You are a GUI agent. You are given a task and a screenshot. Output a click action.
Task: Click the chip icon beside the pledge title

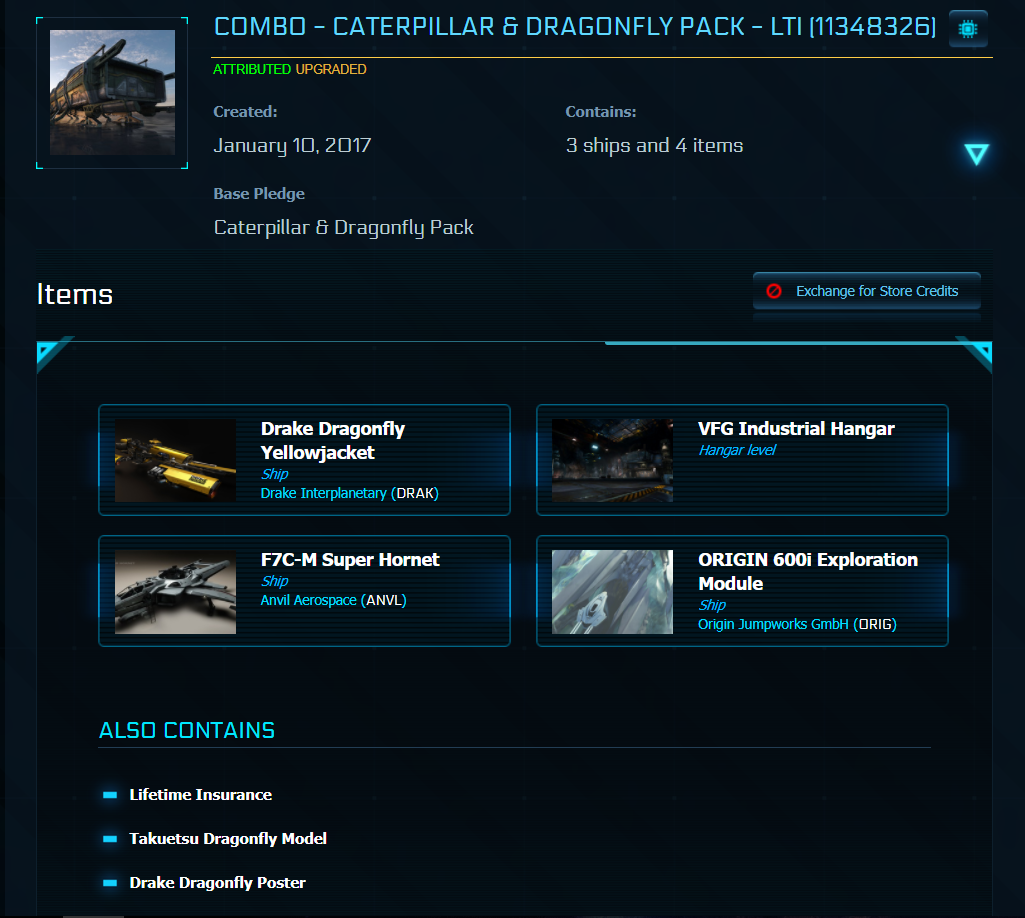pos(967,29)
